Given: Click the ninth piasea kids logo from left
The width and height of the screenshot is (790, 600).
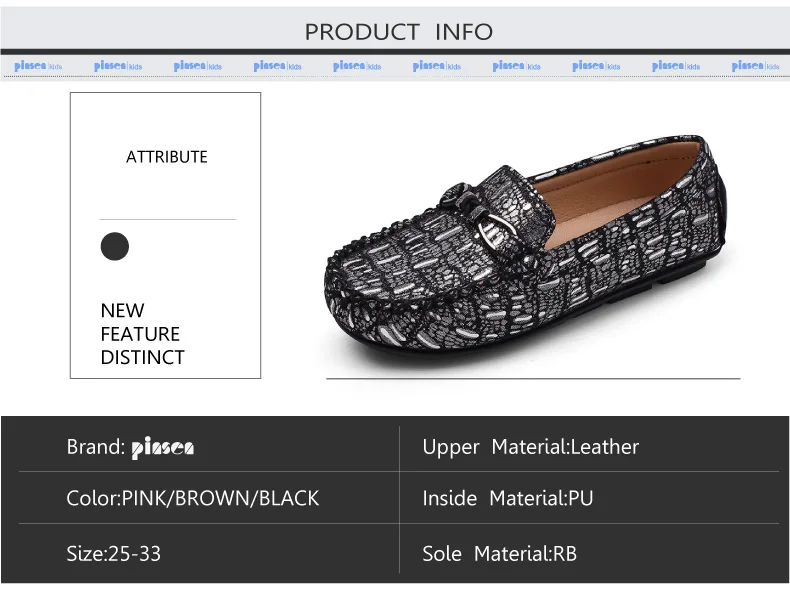Looking at the screenshot, I should coord(676,66).
